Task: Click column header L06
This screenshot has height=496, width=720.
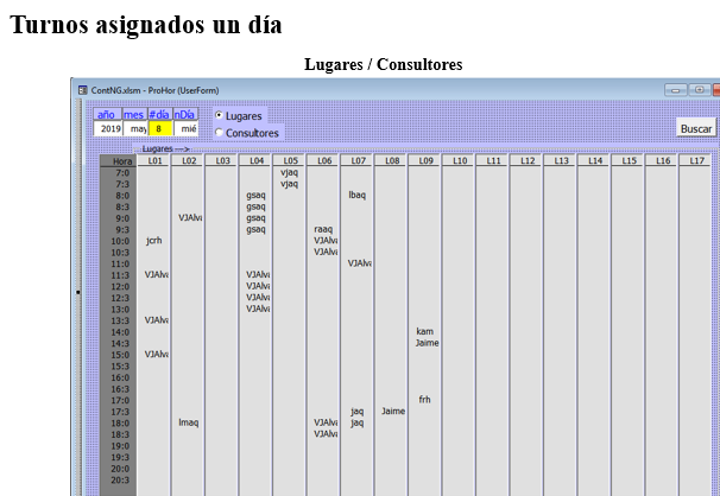Action: (325, 161)
